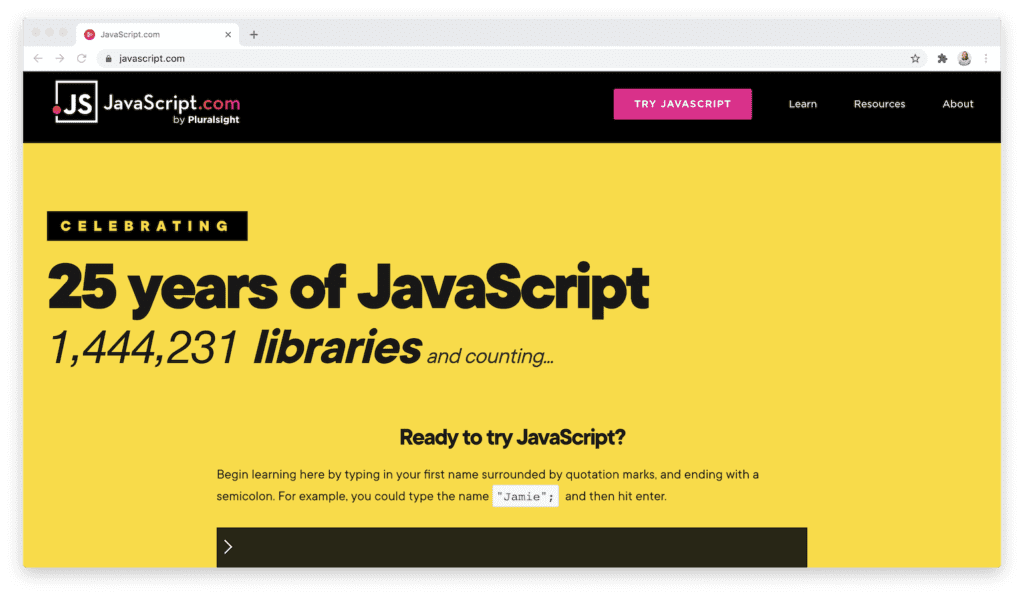Open the extensions puzzle-piece icon
Image resolution: width=1024 pixels, height=596 pixels.
coord(942,59)
